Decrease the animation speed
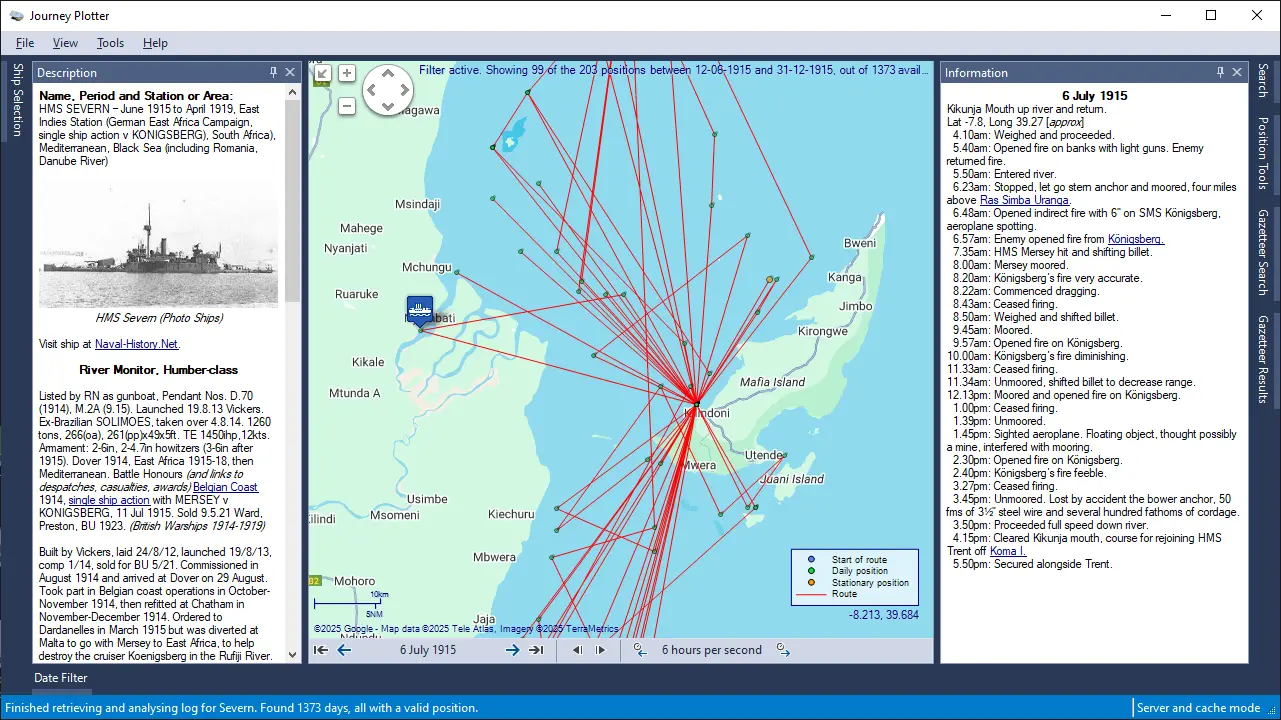Viewport: 1281px width, 720px height. 640,650
